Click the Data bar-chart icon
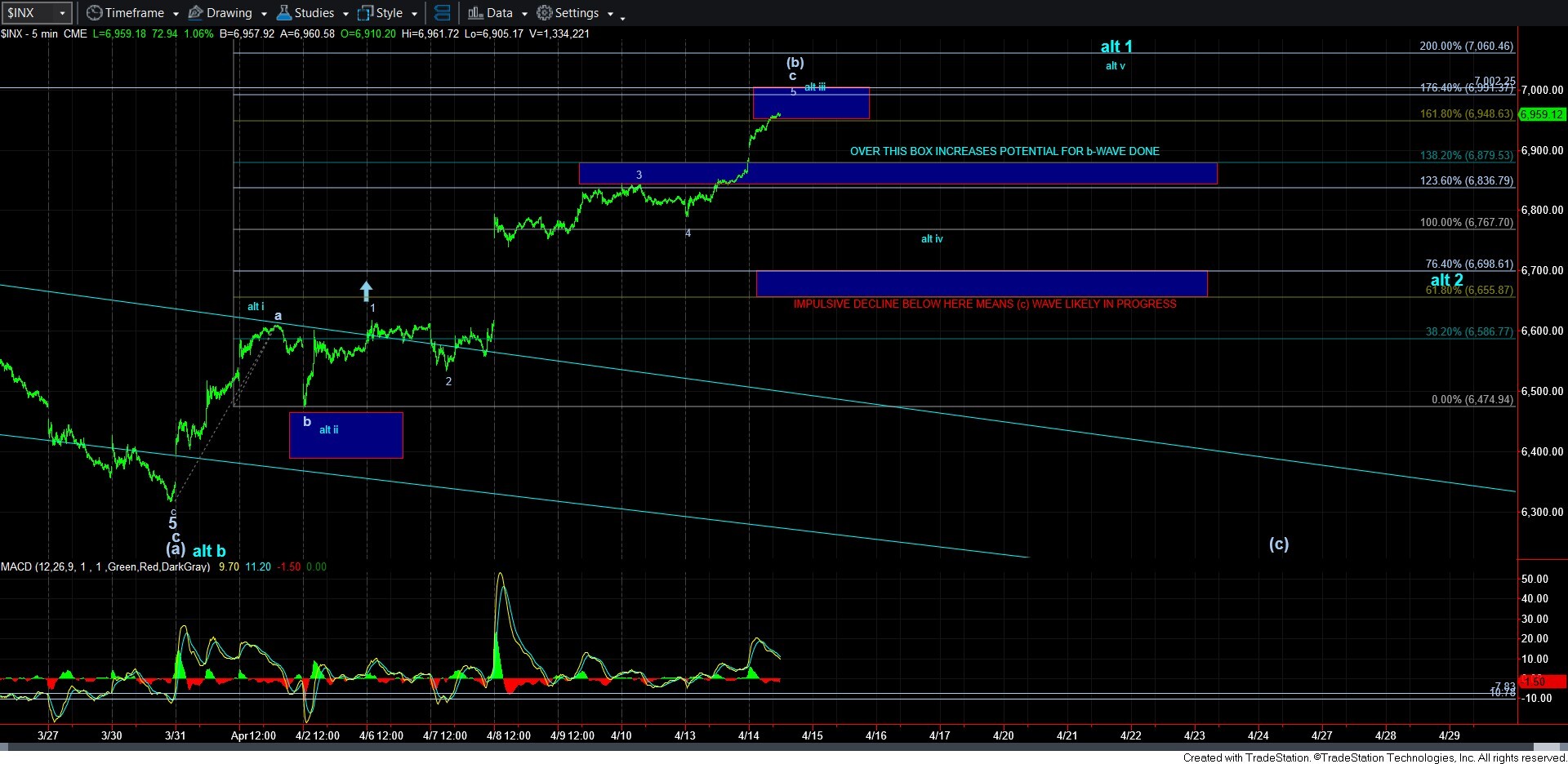 pyautogui.click(x=475, y=13)
